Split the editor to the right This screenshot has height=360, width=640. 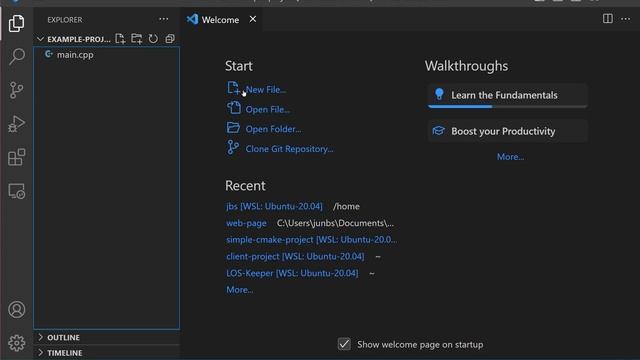607,19
